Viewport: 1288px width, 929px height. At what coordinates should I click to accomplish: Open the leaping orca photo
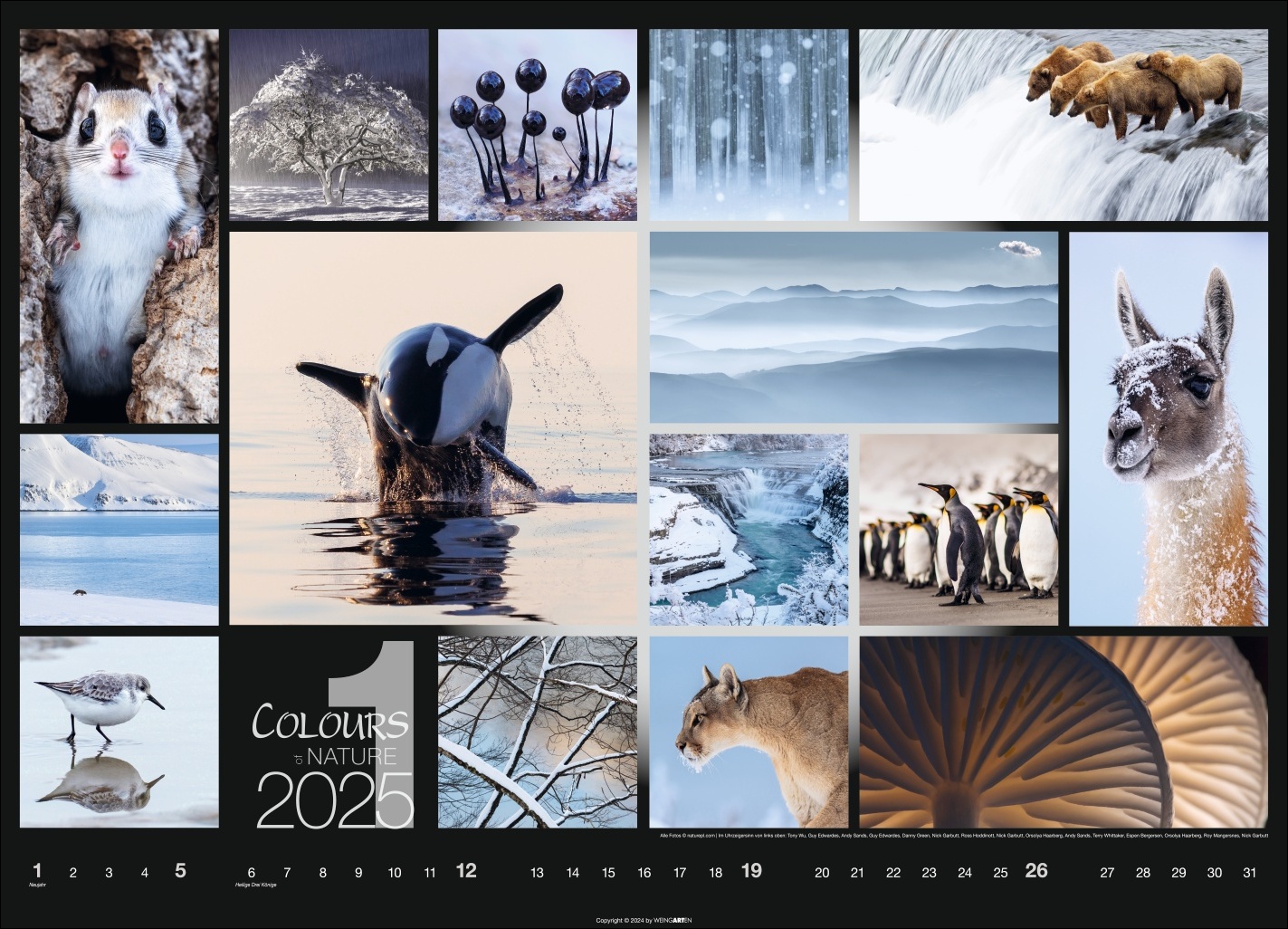click(x=434, y=428)
